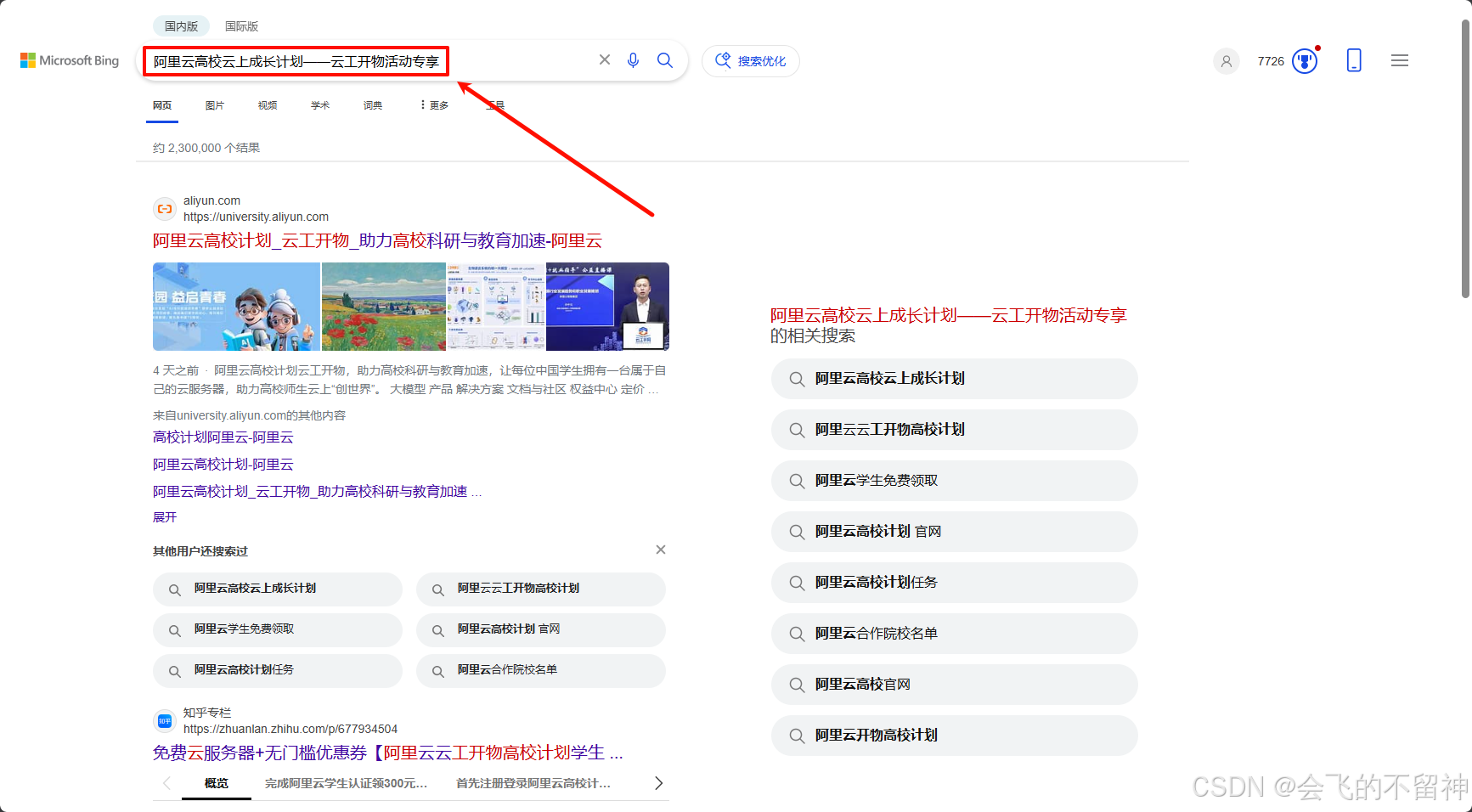Advance carousel tabs with right chevron
Screen dimensions: 1472x812
pyautogui.click(x=658, y=783)
